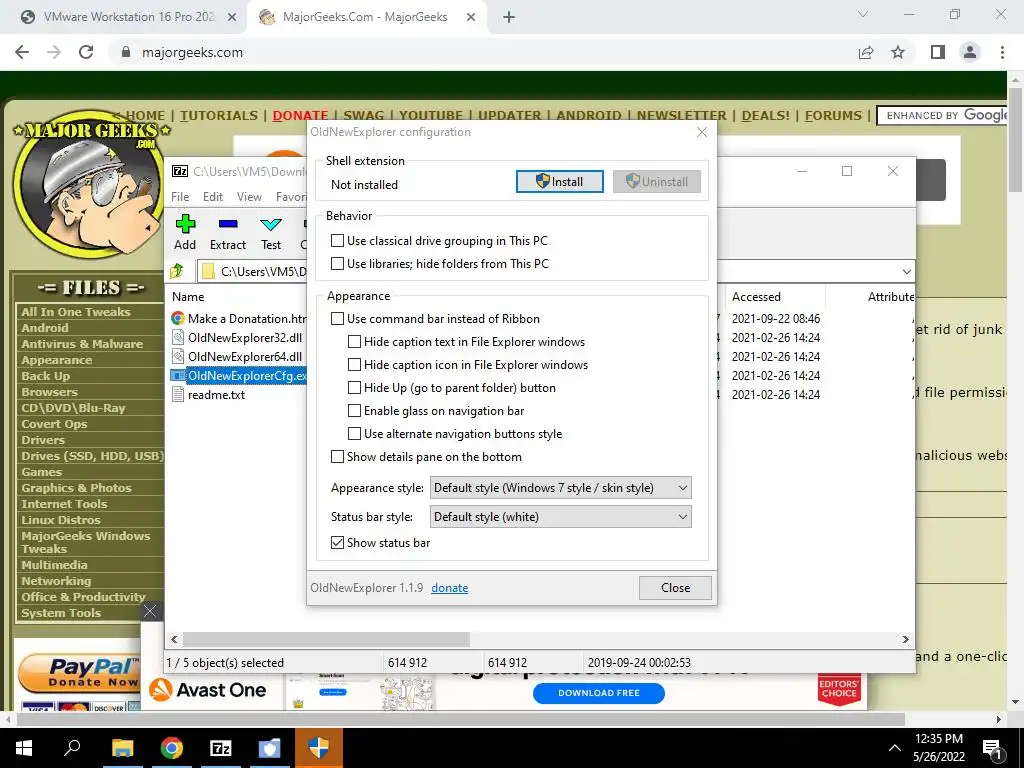Click the PayPal Donate Now image
Viewport: 1024px width, 768px height.
pos(78,673)
